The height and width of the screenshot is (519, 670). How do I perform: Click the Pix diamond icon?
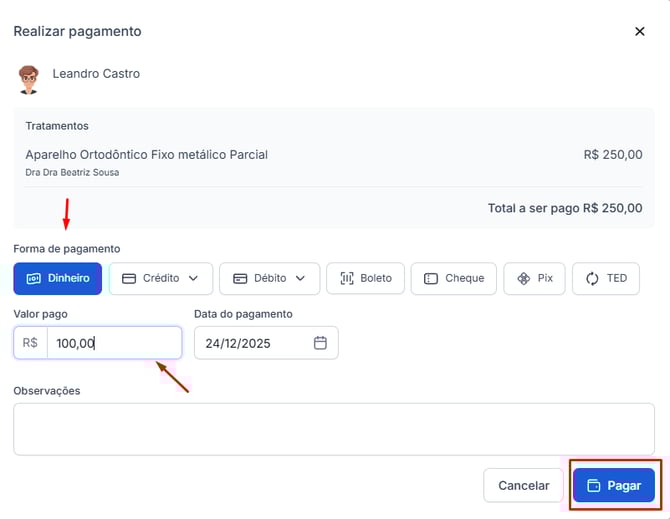(x=523, y=278)
